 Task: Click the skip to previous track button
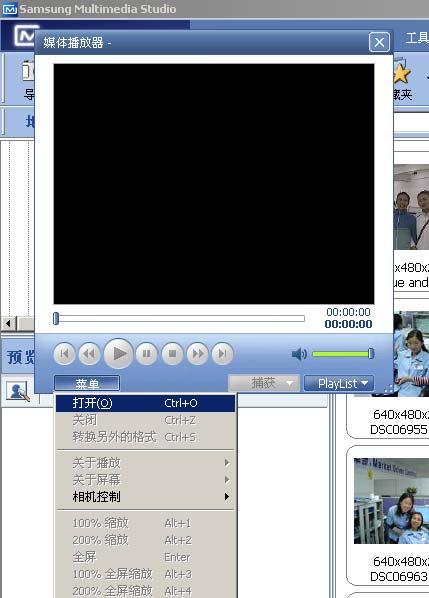64,354
